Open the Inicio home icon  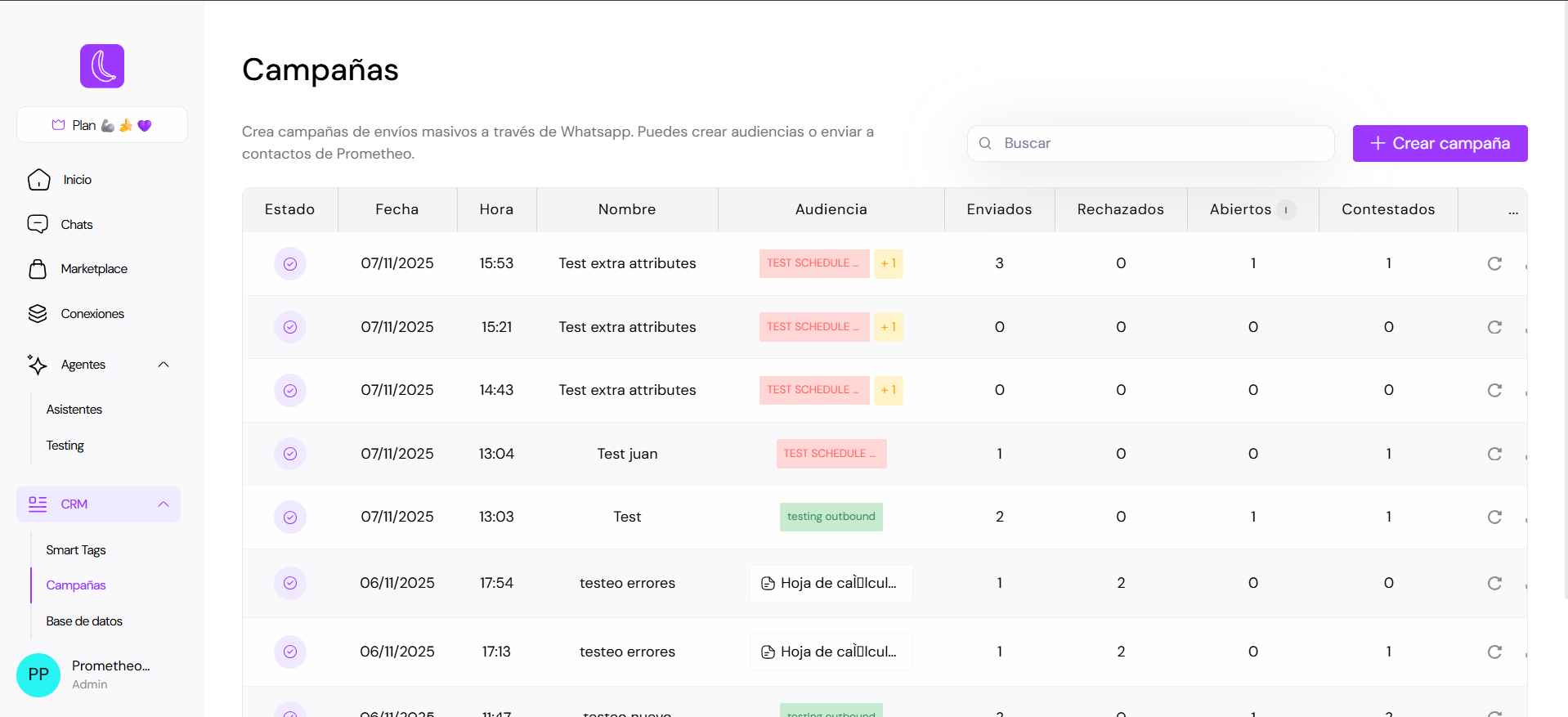click(38, 180)
